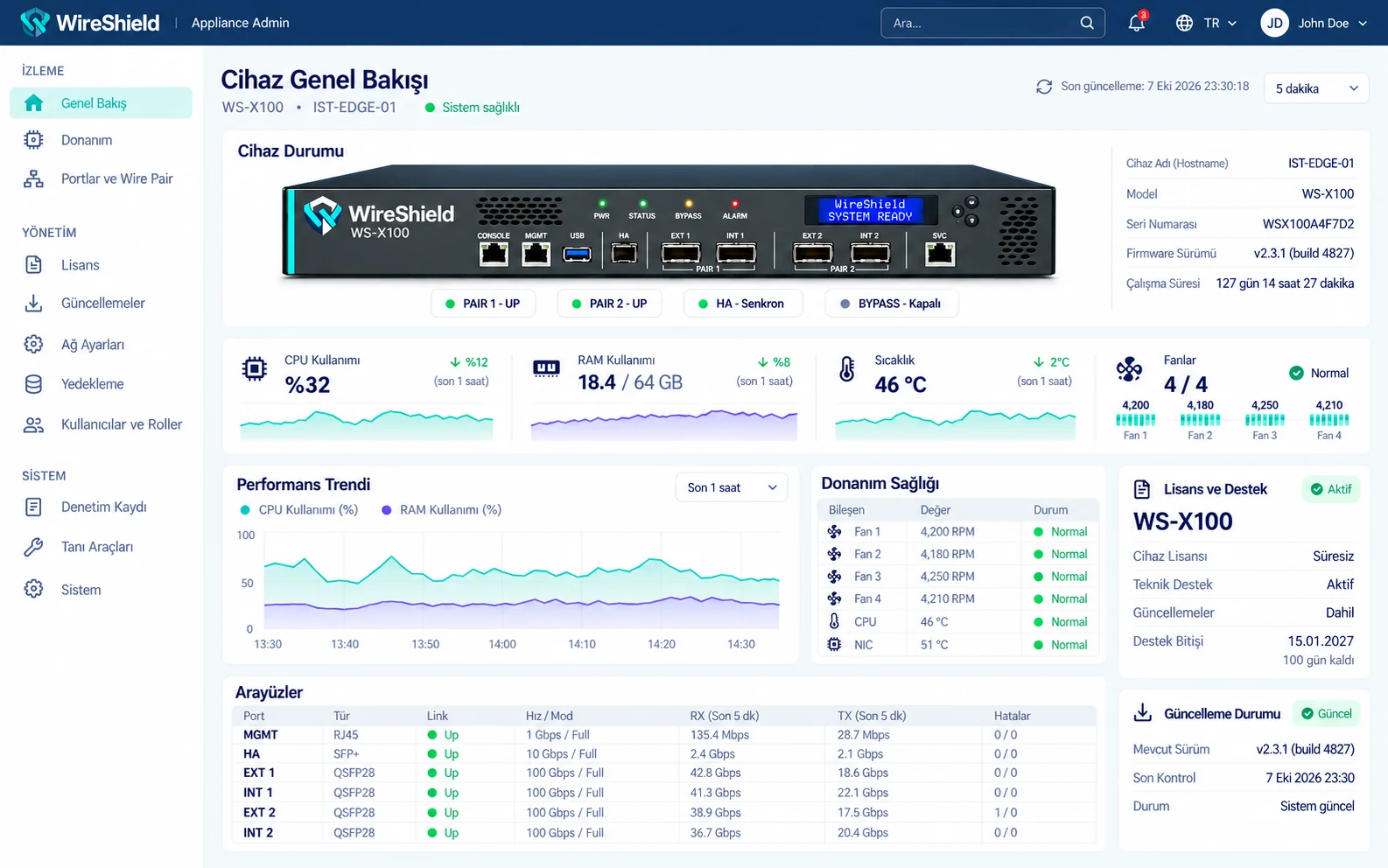
Task: Click the Yedekleme database icon
Action: click(33, 384)
